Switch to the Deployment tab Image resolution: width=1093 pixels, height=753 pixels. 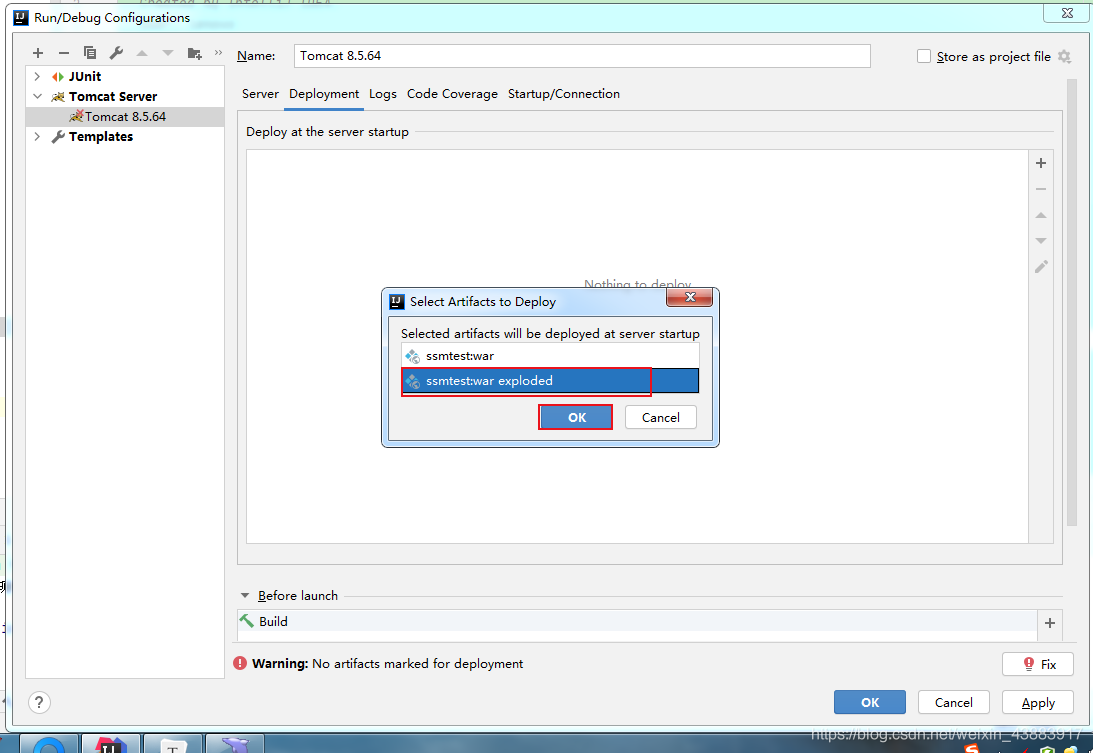point(324,94)
